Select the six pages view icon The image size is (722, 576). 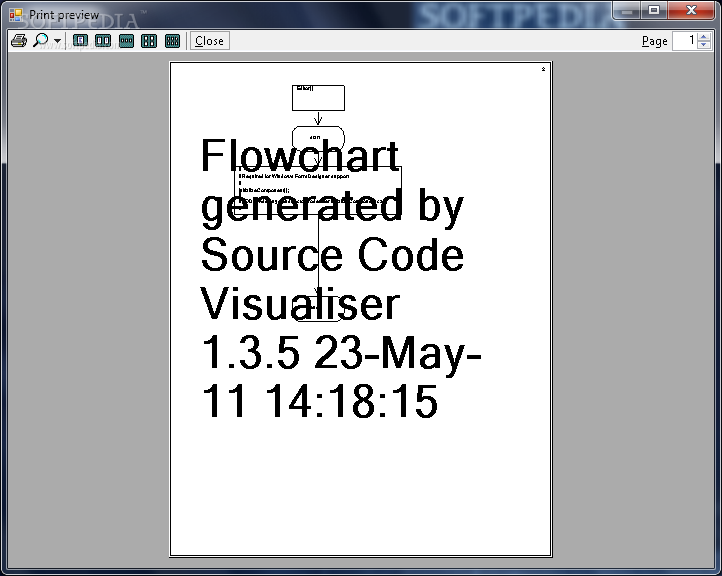[x=172, y=41]
